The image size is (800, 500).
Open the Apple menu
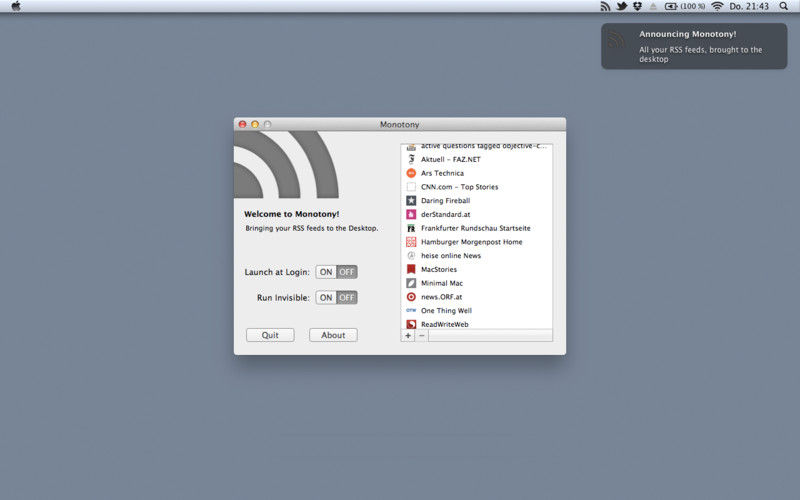pos(16,6)
